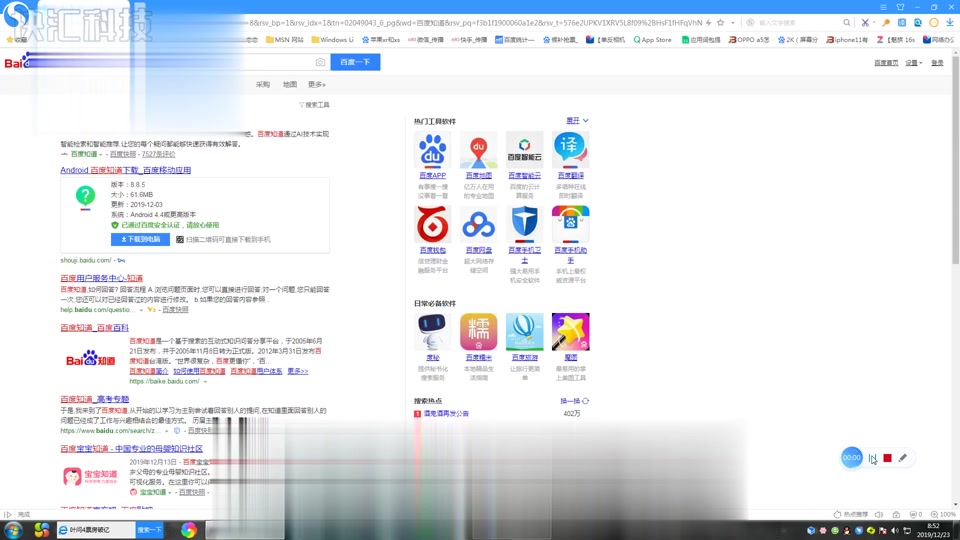Click the 如何使用百度知道 sublink
This screenshot has height=540, width=960.
199,371
